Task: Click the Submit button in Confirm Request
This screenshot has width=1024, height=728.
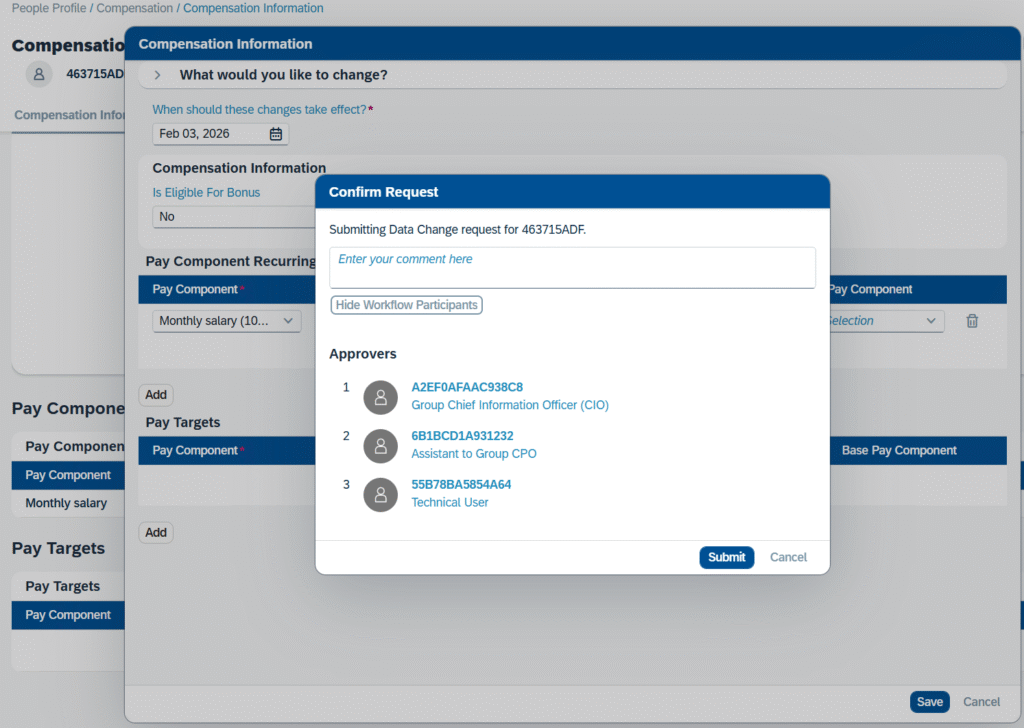Action: 726,557
